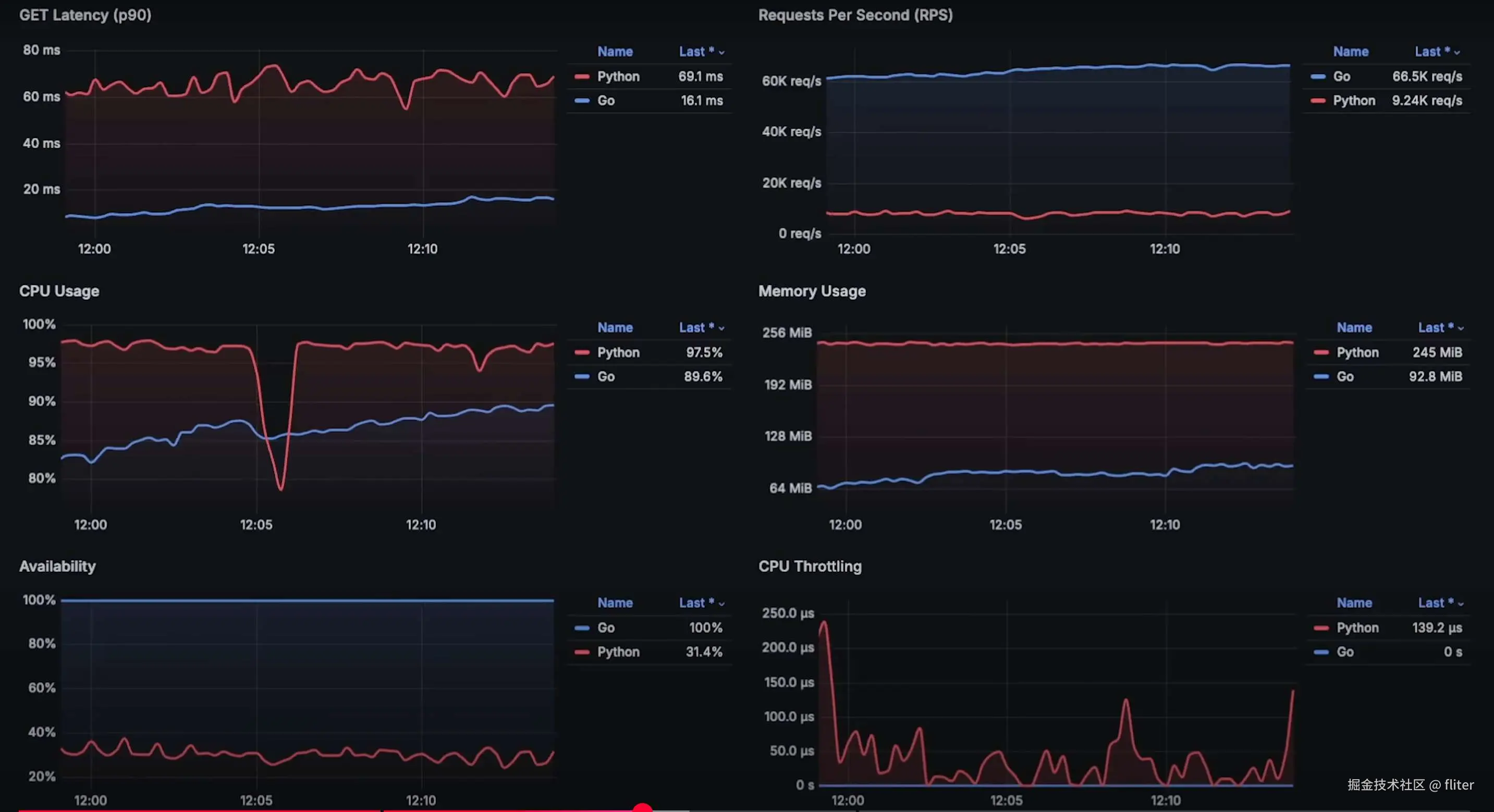Click Name header in Availability legend
Viewport: 1494px width, 812px height.
pos(615,603)
